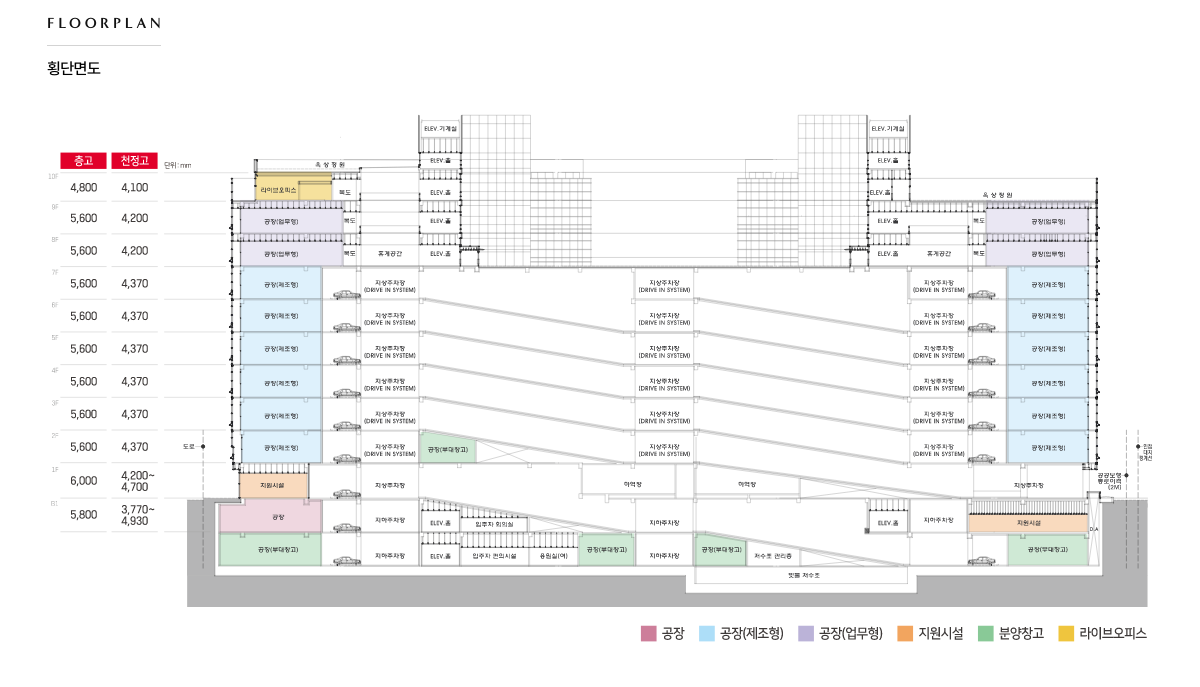Click the green 분양창고 legend swatch
Screen dimensions: 1200x687
coord(985,633)
